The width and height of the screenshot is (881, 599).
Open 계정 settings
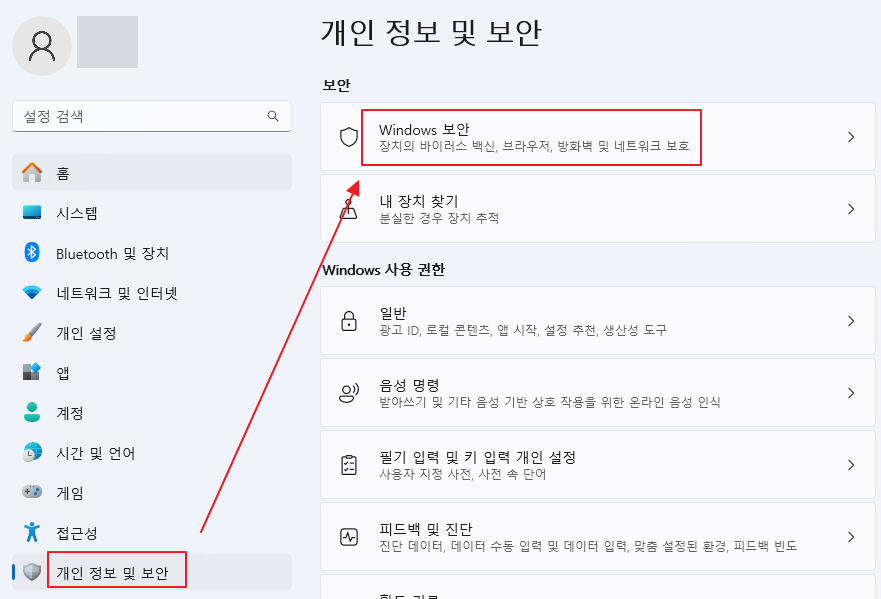pos(152,412)
